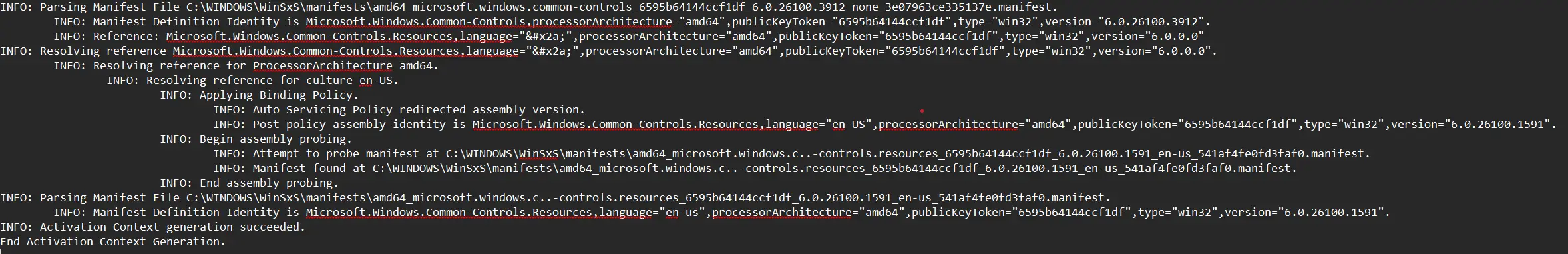Image resolution: width=1568 pixels, height=254 pixels.
Task: Click 'Auto Servicing Policy redirected assembly version' line
Action: [x=399, y=109]
